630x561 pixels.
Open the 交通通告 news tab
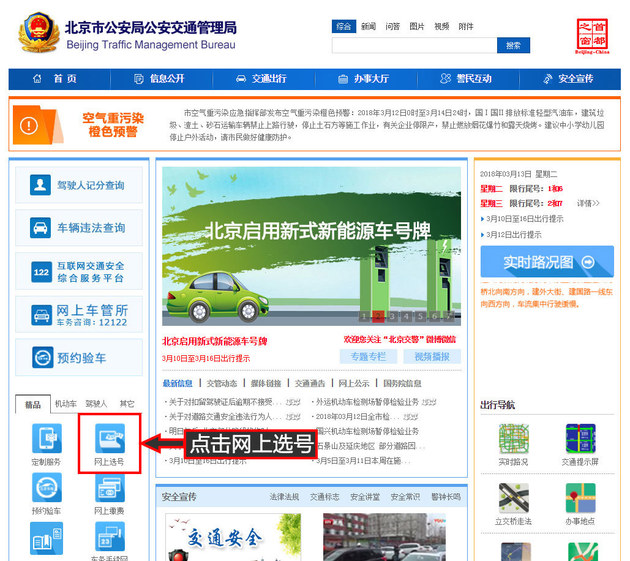coord(310,383)
